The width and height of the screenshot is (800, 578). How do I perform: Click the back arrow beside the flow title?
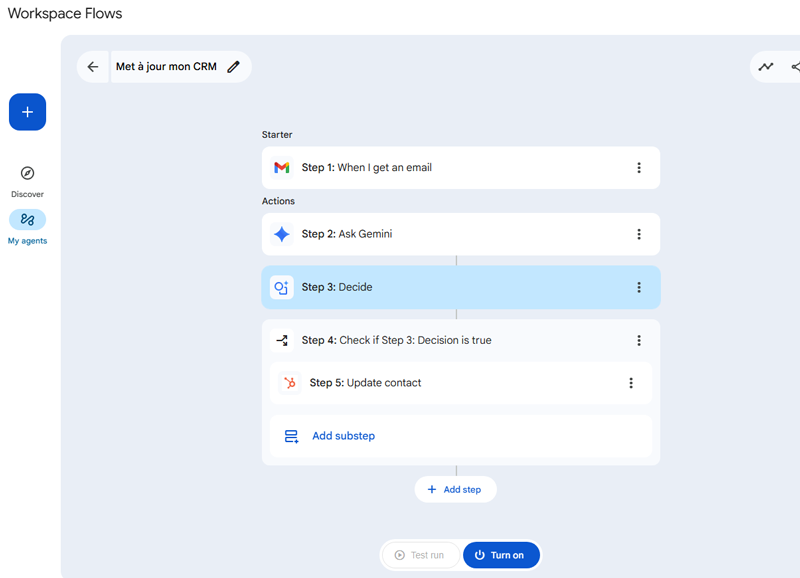(x=93, y=67)
